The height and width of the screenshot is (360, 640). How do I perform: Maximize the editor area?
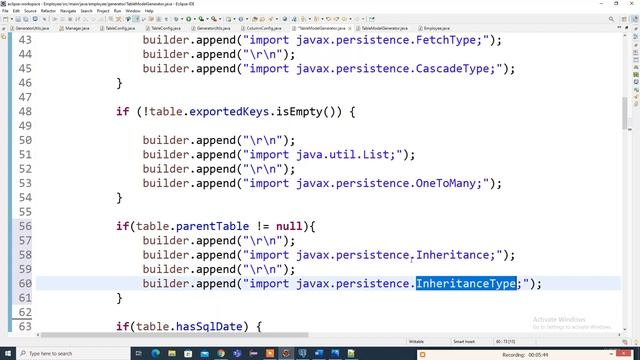point(627,27)
